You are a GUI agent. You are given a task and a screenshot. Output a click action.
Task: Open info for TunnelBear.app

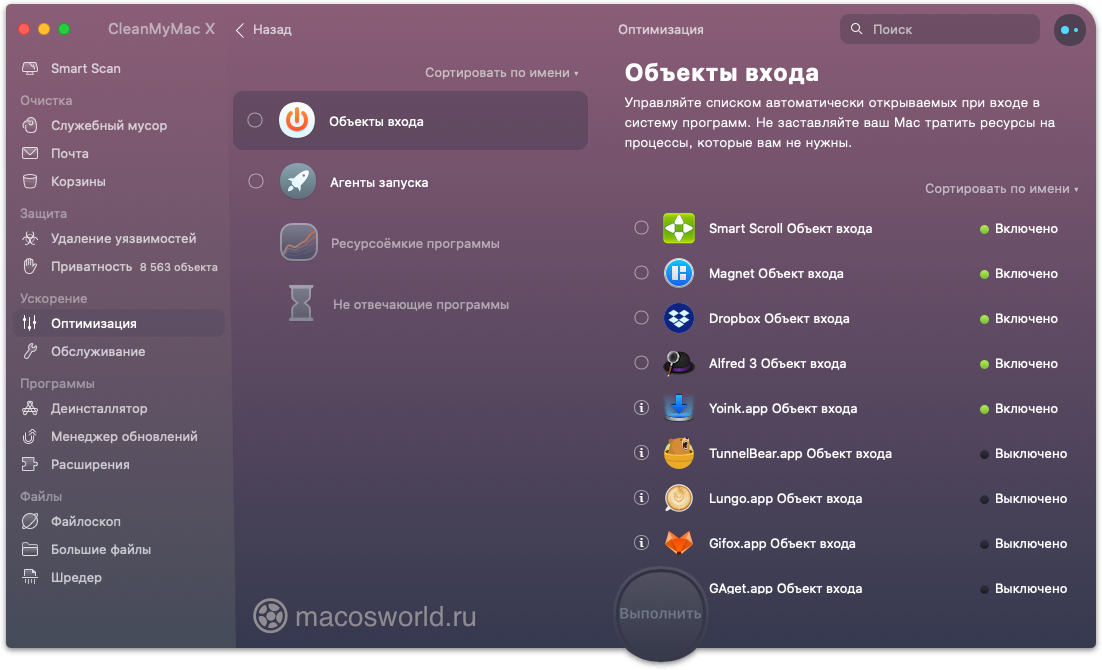pyautogui.click(x=641, y=453)
